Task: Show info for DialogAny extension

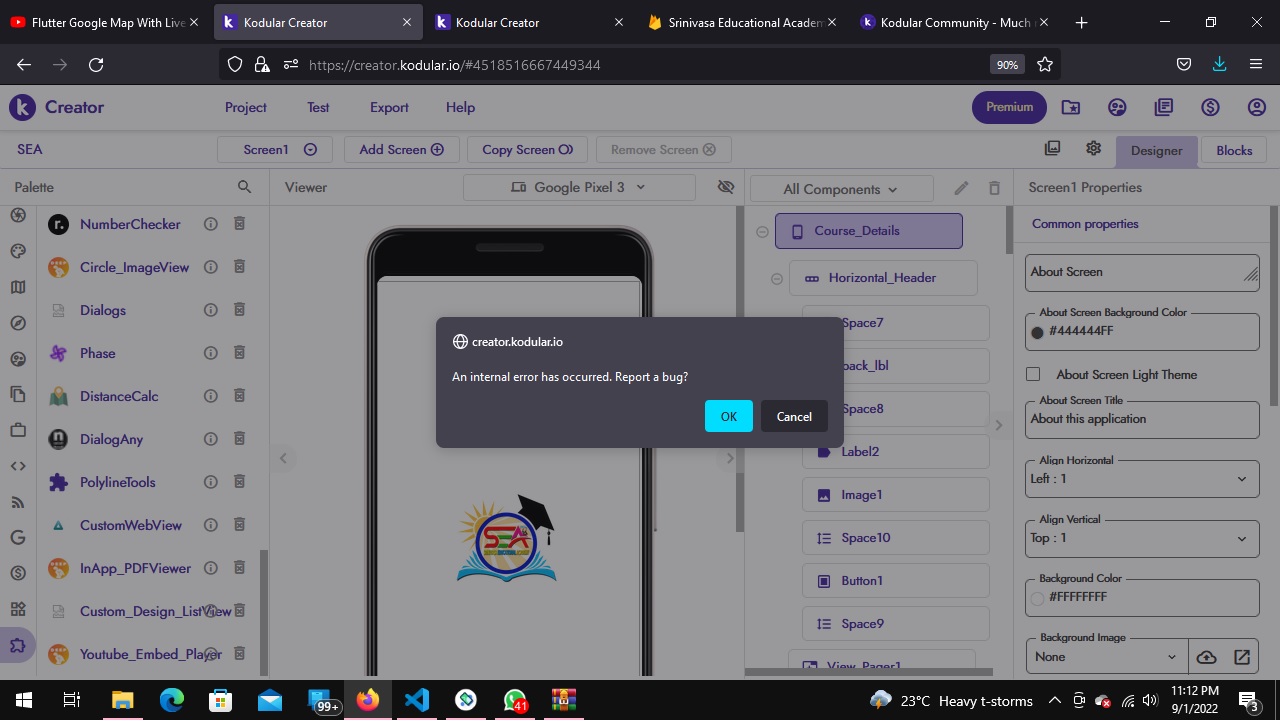Action: [210, 439]
